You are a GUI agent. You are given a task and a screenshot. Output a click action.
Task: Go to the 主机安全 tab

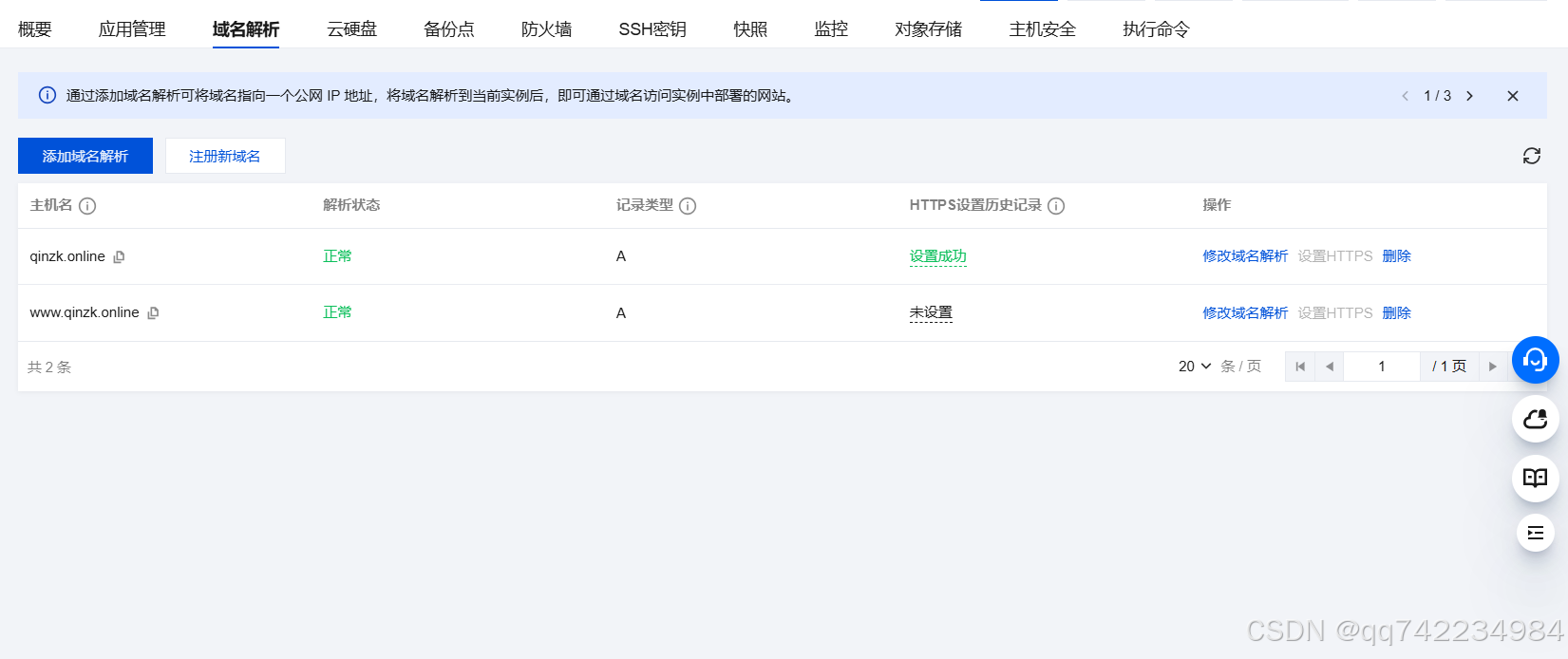click(x=1043, y=29)
